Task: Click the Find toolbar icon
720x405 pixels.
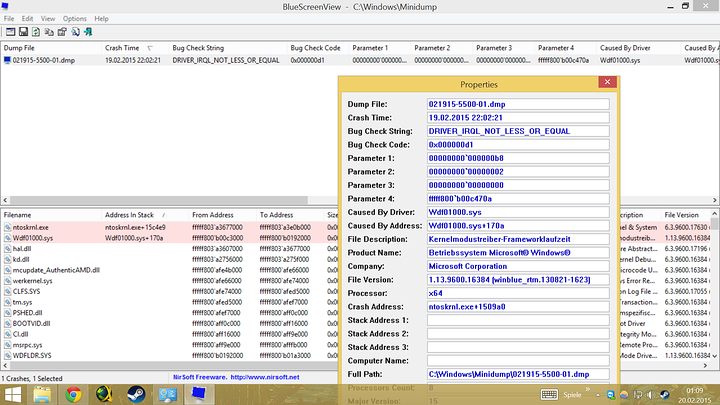Action: [x=76, y=32]
